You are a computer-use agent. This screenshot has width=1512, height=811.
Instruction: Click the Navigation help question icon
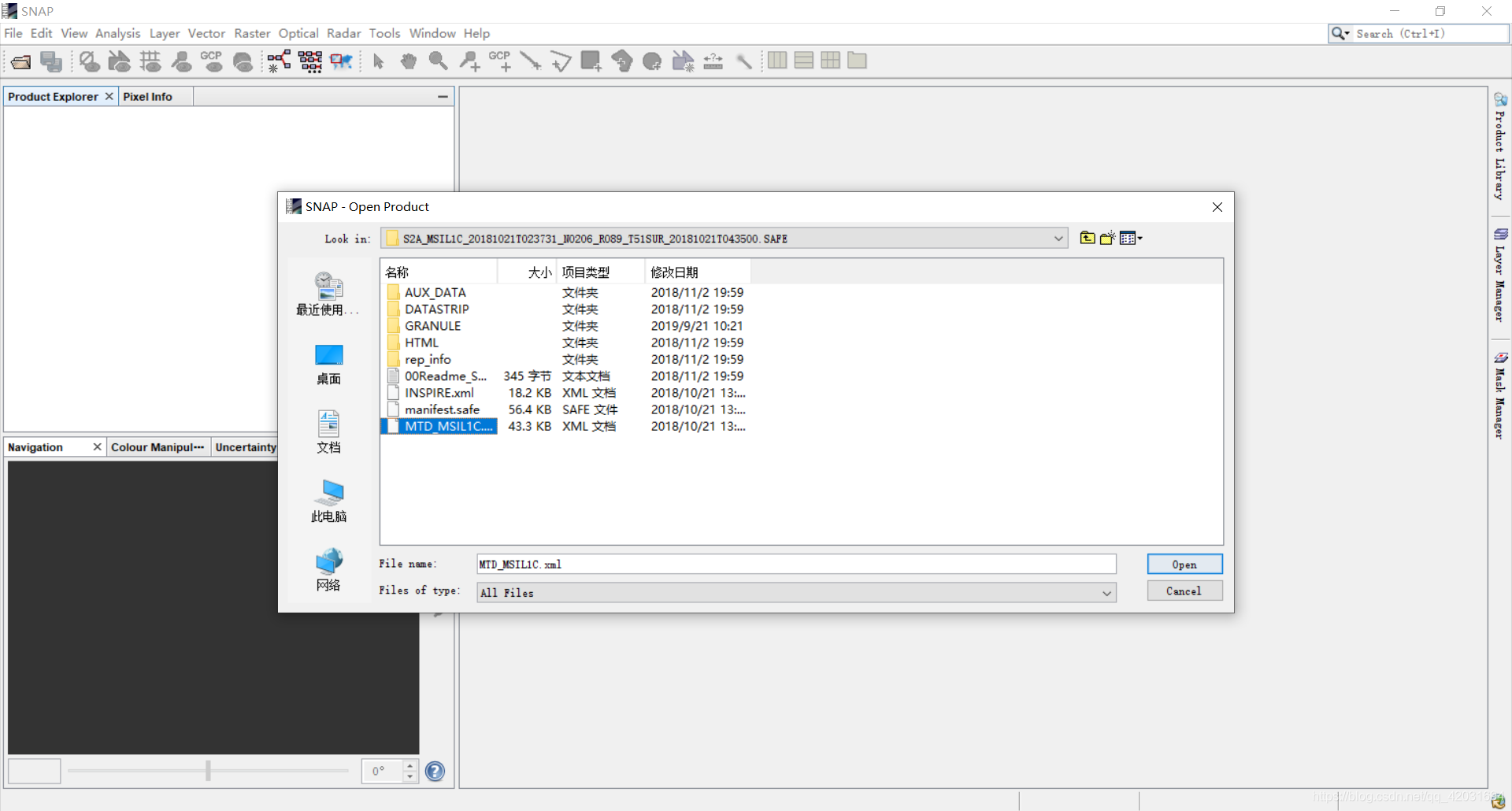(435, 772)
